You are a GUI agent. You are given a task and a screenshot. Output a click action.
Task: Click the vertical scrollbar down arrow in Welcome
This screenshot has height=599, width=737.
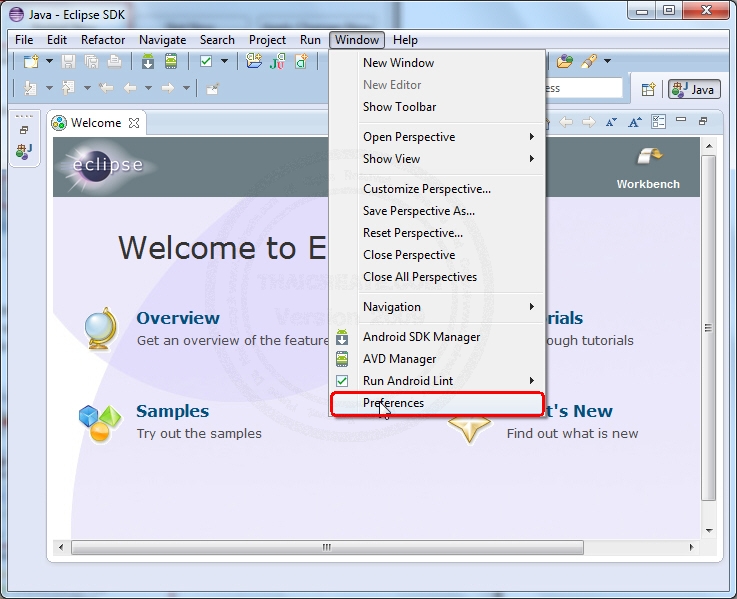click(x=709, y=531)
